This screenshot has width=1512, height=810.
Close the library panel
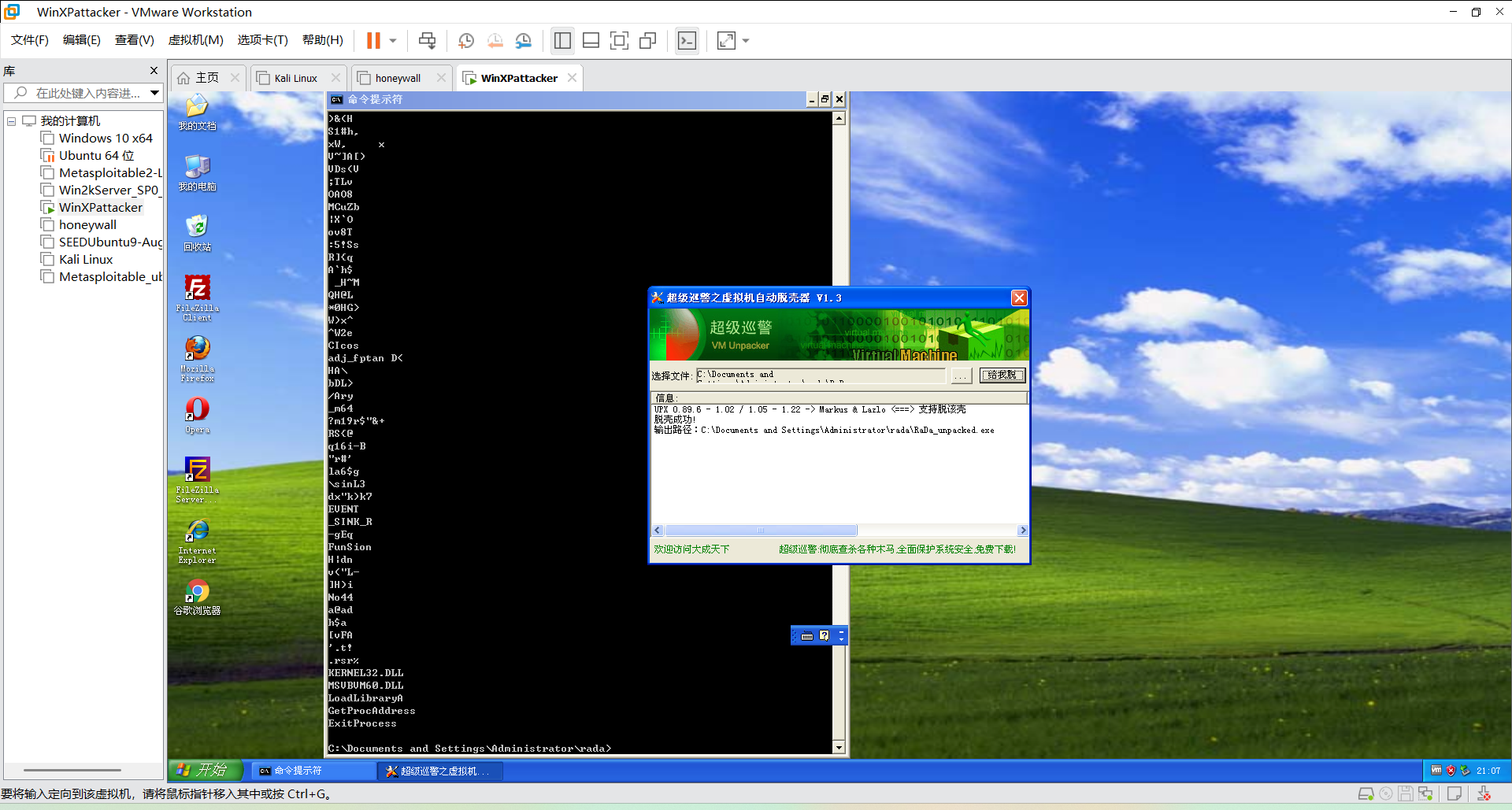[x=154, y=71]
